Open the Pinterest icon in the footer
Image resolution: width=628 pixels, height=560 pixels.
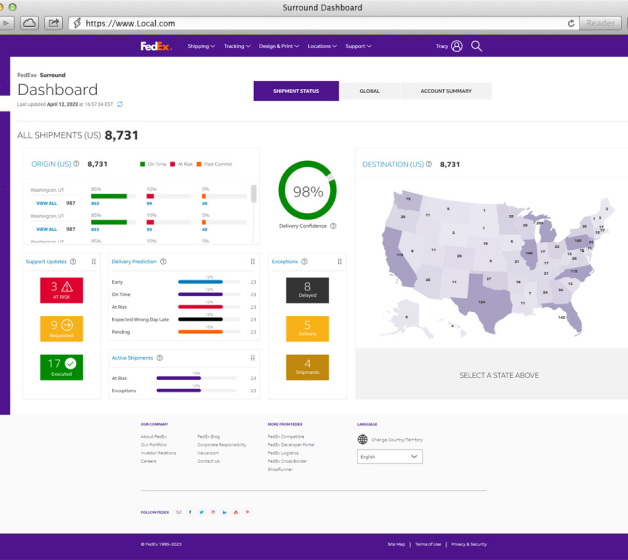248,512
